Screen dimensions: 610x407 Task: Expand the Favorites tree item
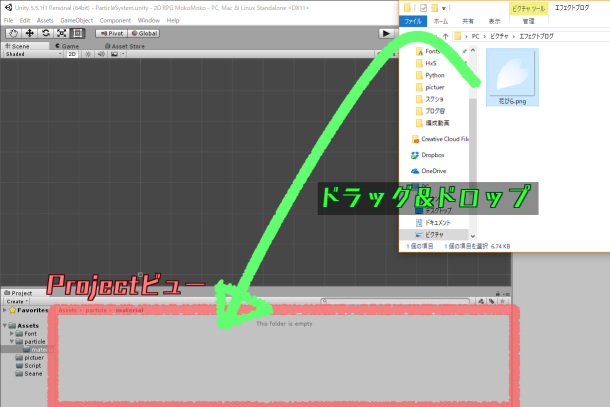point(5,310)
